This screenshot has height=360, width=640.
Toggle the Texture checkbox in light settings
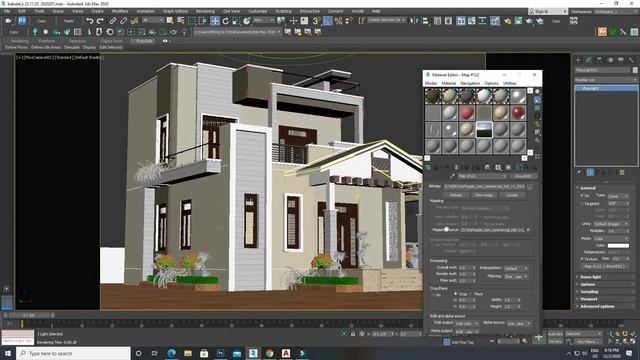coord(582,259)
